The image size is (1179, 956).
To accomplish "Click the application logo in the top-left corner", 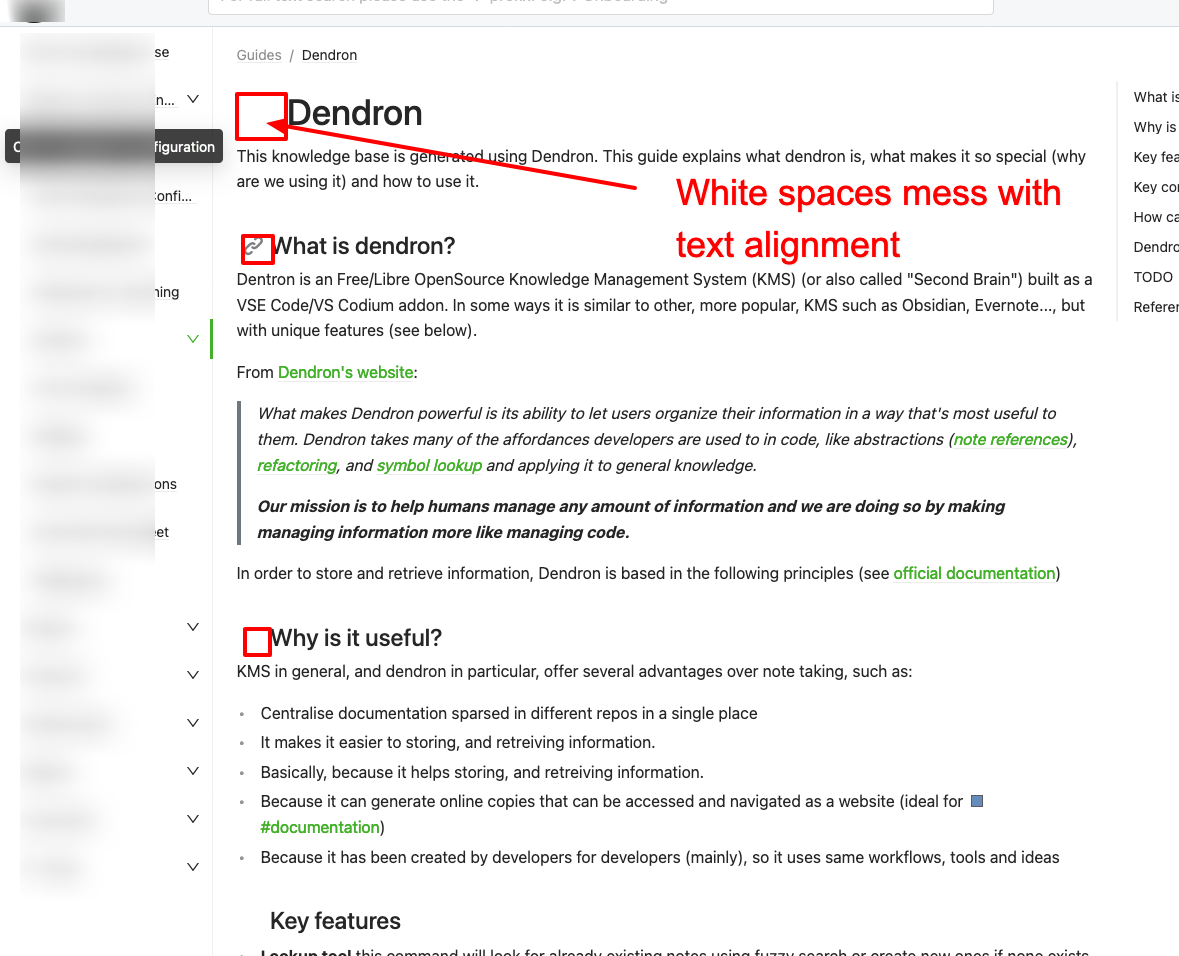I will [37, 10].
